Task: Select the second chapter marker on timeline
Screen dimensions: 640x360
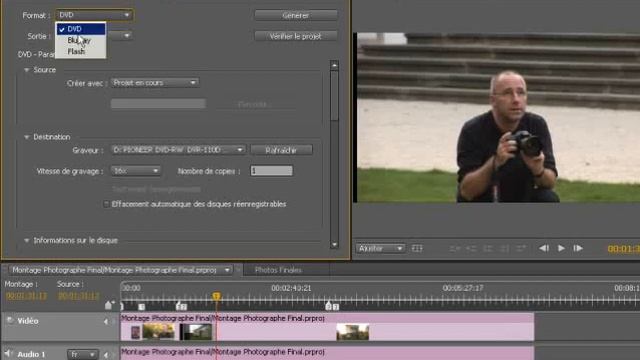Action: click(181, 307)
